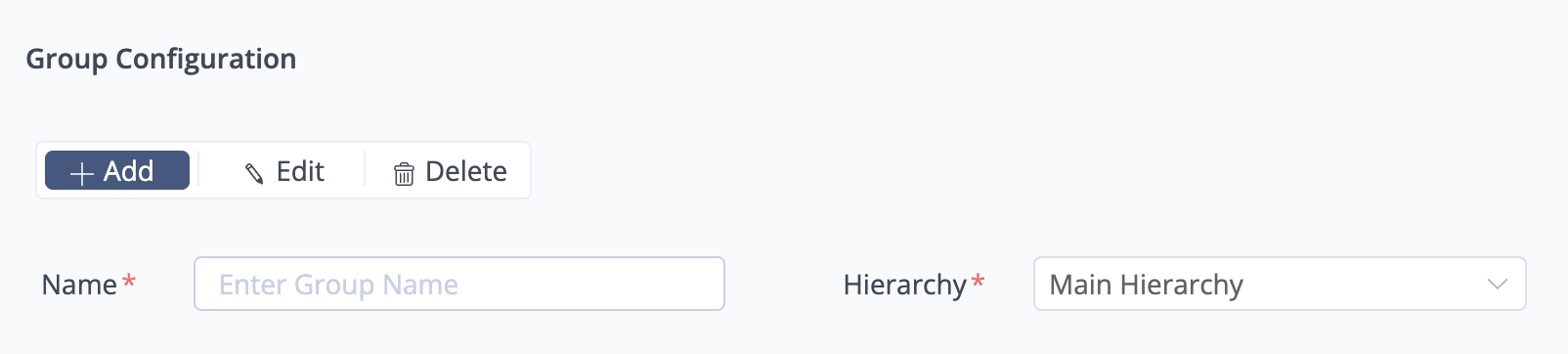The height and width of the screenshot is (354, 1568).
Task: Click the trash can icon beside Delete
Action: (x=404, y=174)
